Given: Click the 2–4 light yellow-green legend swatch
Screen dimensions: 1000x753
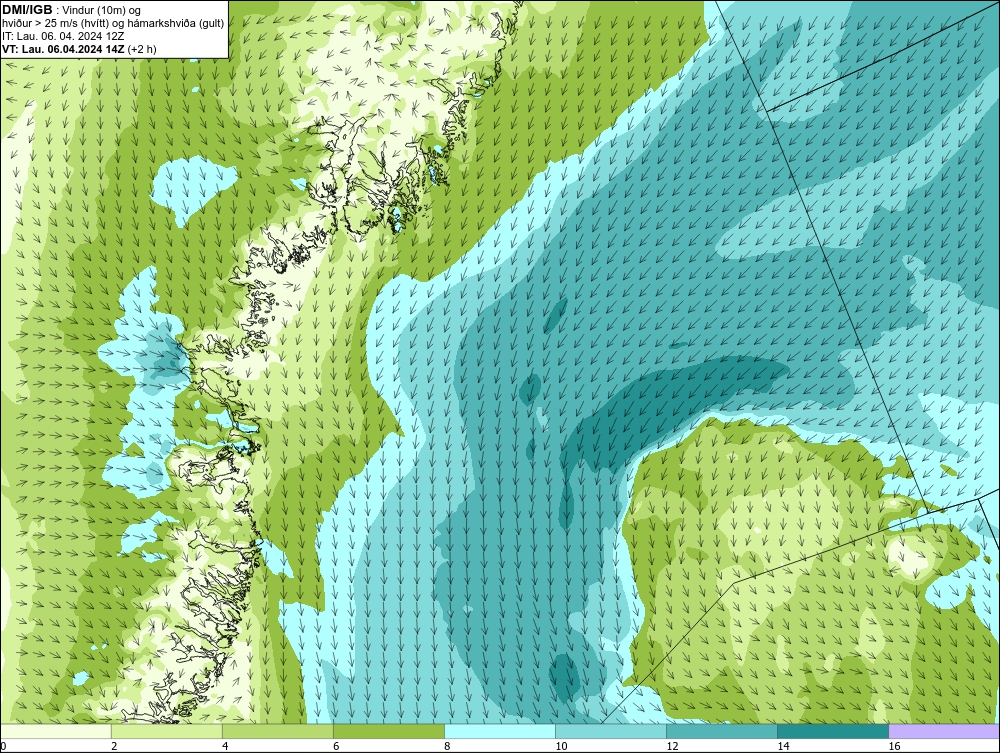Looking at the screenshot, I should (x=166, y=731).
